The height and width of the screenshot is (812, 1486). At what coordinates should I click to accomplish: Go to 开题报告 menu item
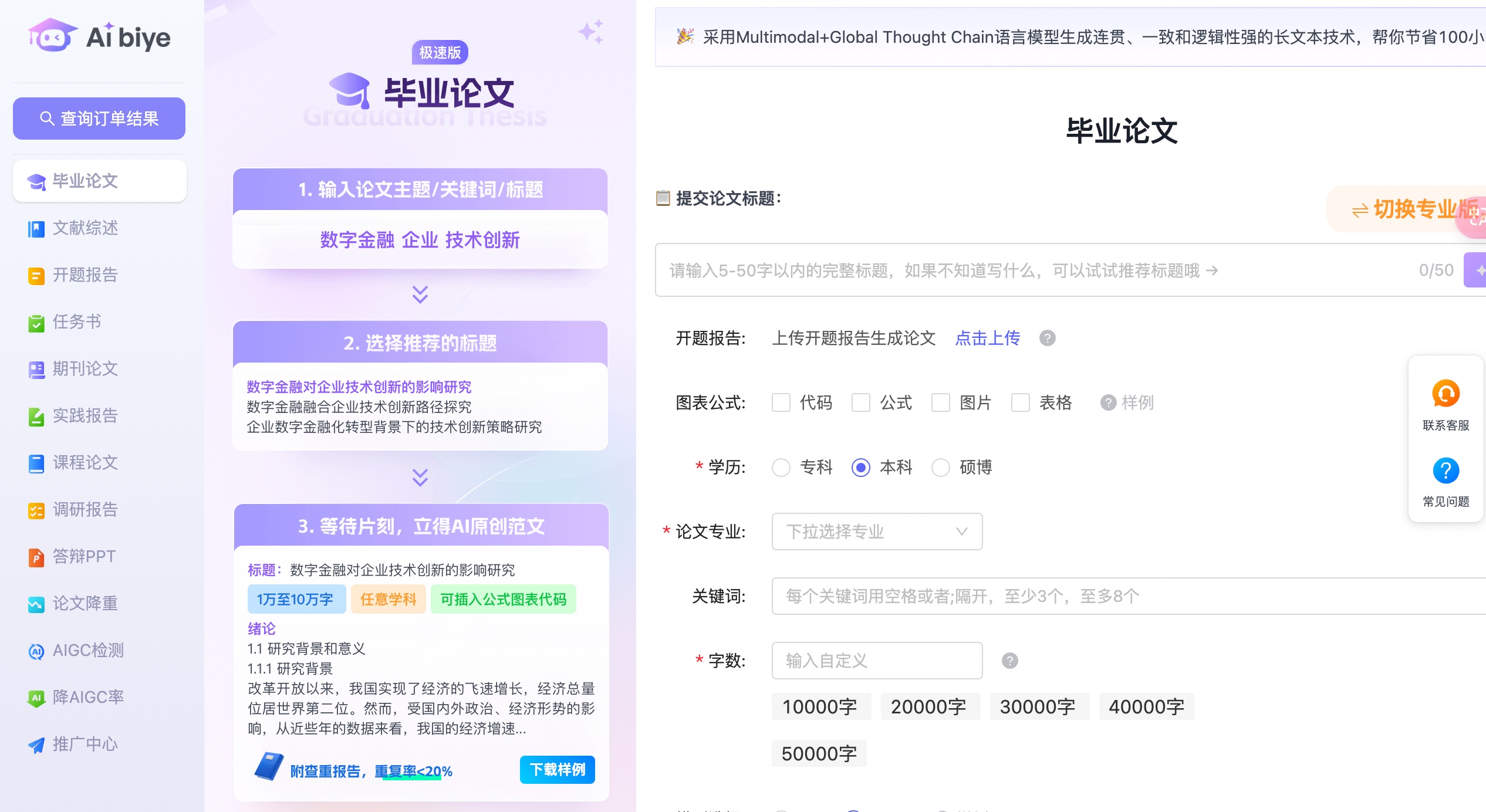click(85, 275)
